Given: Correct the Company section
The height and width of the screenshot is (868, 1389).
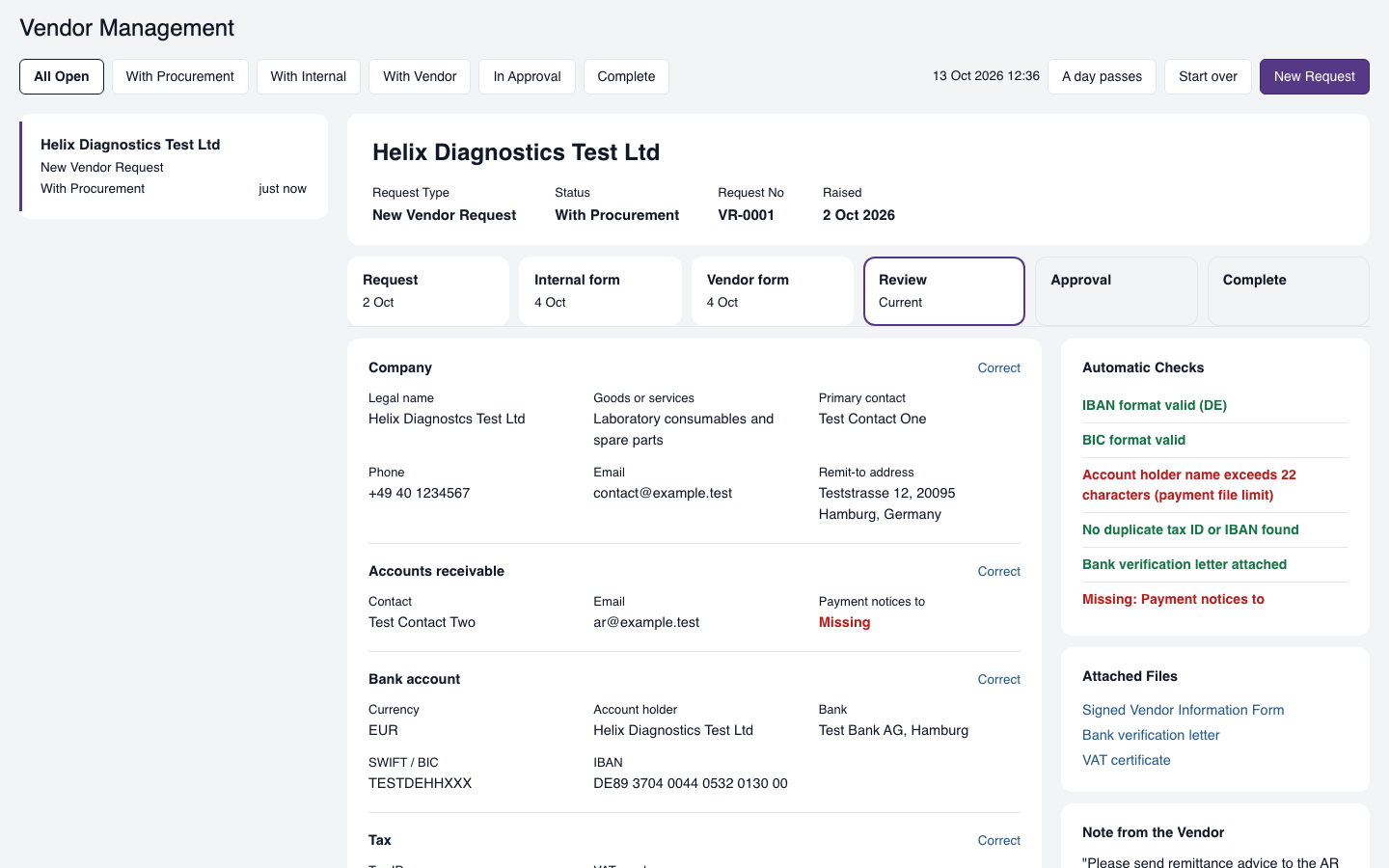Looking at the screenshot, I should click(998, 367).
